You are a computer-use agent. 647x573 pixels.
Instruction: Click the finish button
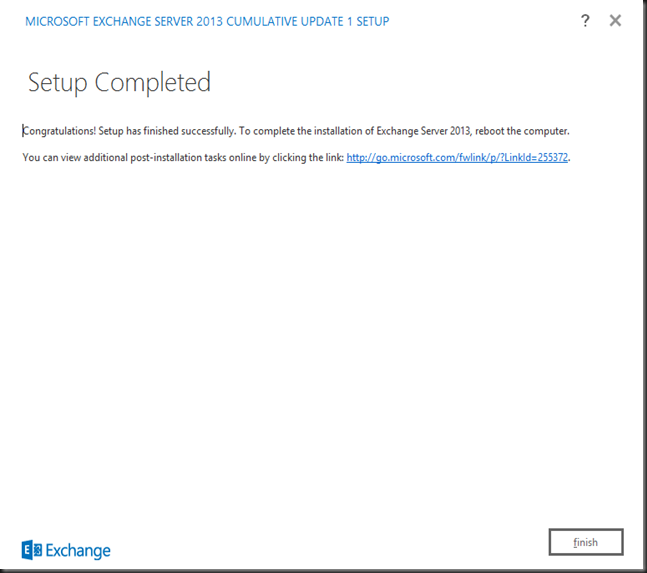tap(586, 542)
